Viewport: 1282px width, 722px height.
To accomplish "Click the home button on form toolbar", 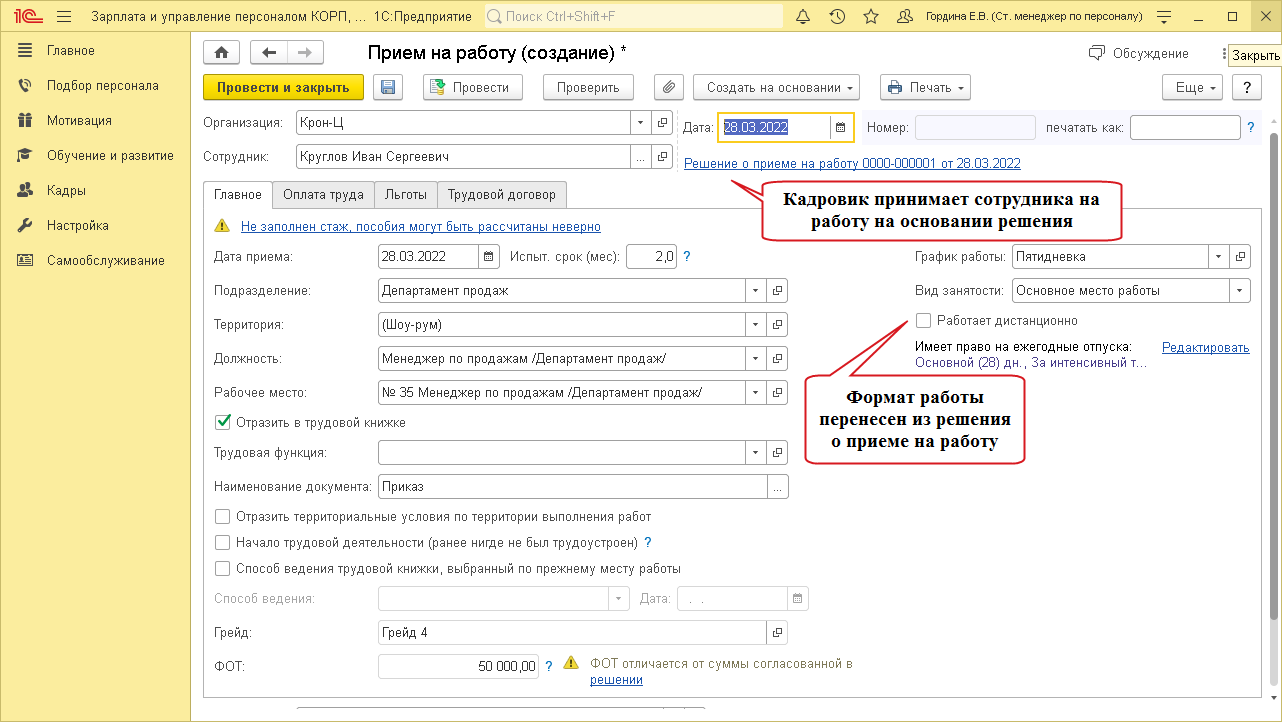I will (222, 53).
